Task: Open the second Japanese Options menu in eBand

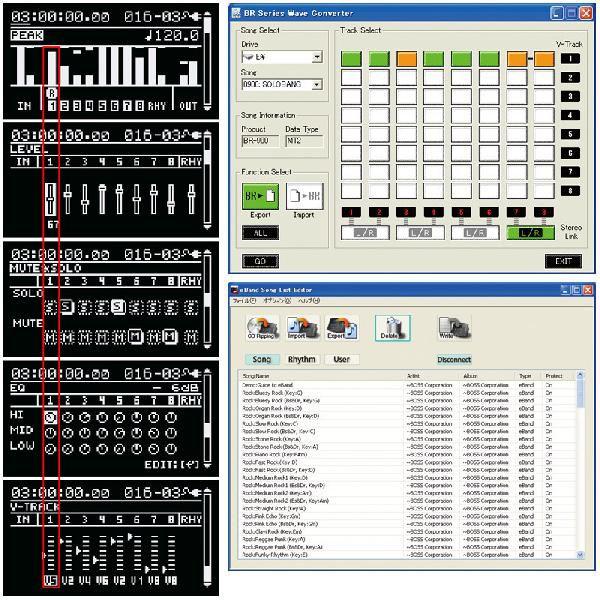Action: pyautogui.click(x=277, y=301)
